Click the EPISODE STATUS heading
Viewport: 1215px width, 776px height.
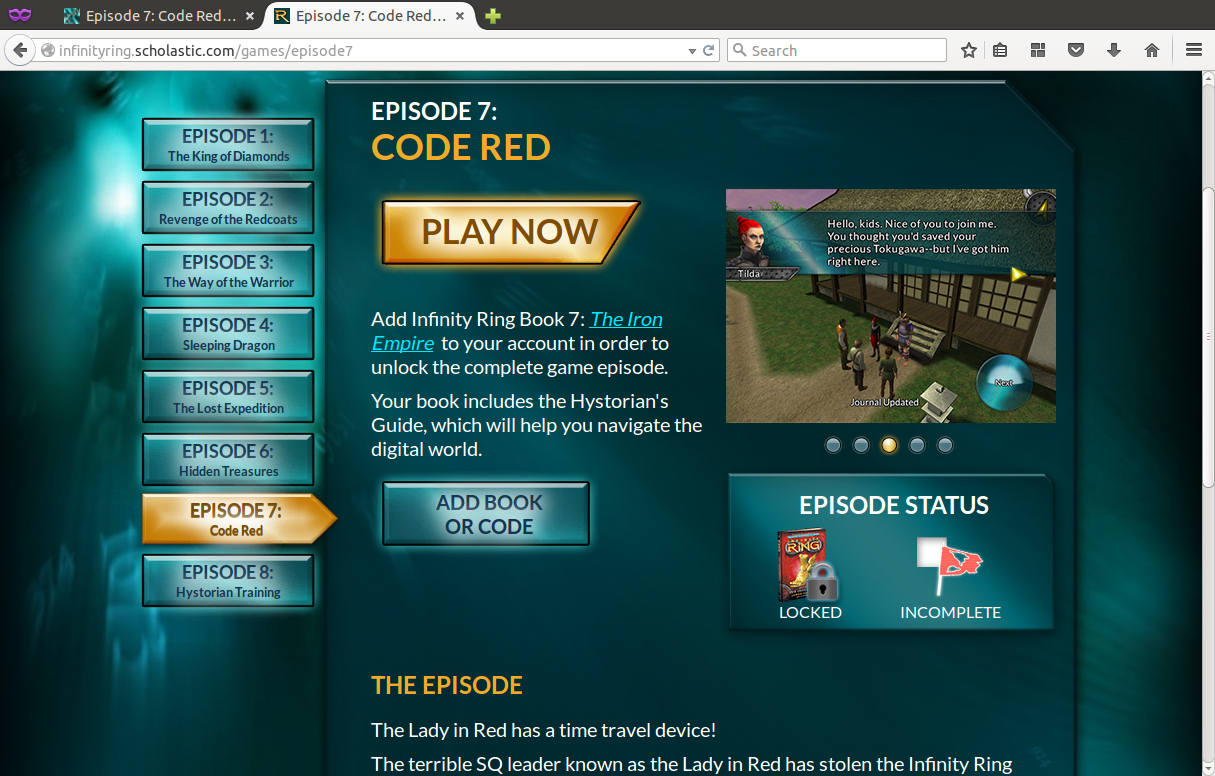pyautogui.click(x=893, y=506)
